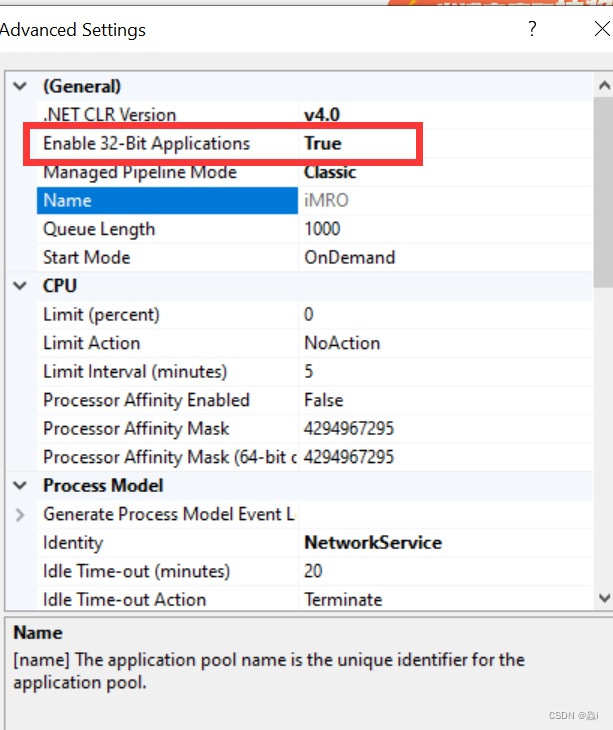This screenshot has height=730, width=613.
Task: Select the .NET CLR Version property
Action: (x=110, y=115)
